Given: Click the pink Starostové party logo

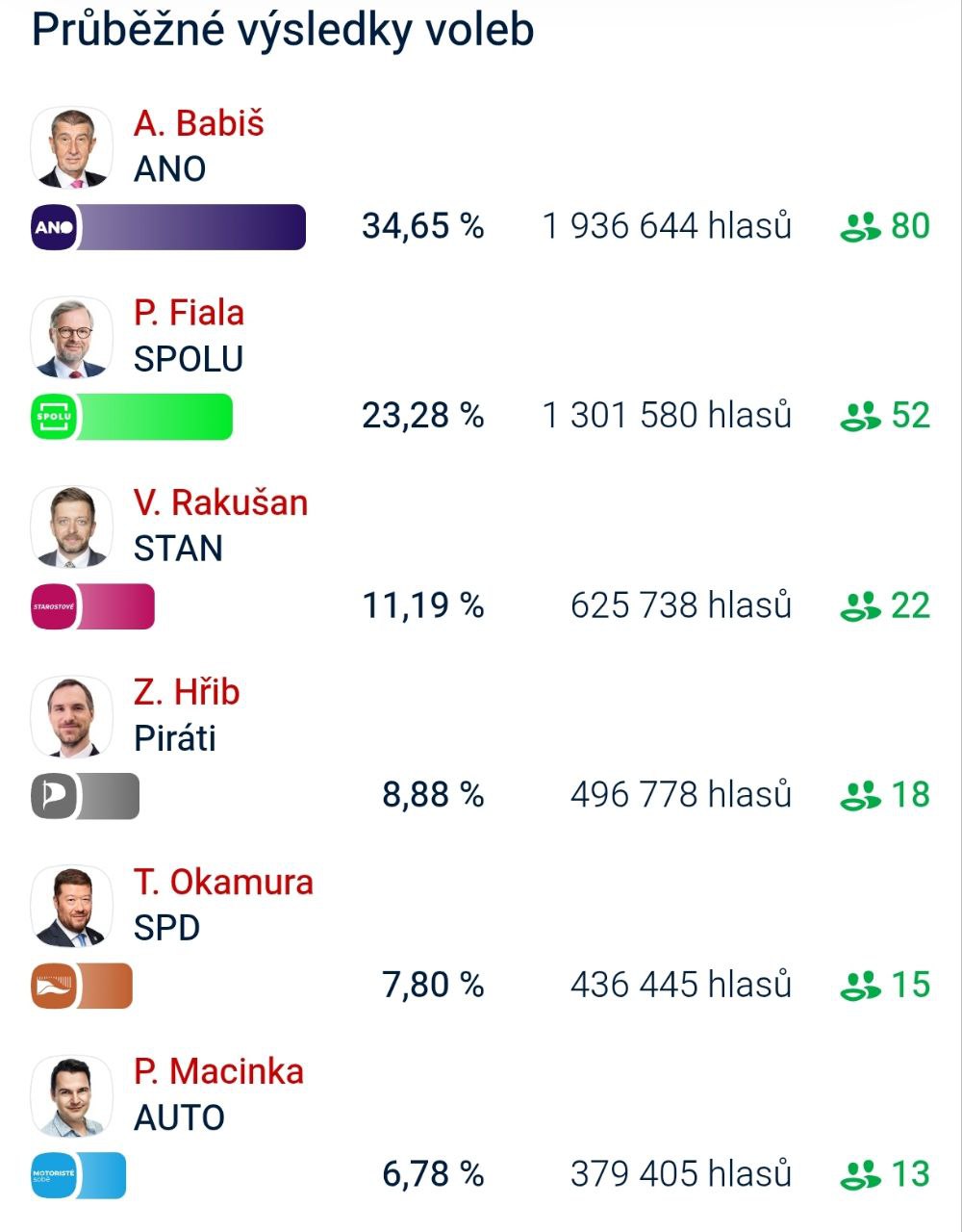Looking at the screenshot, I should click(55, 606).
